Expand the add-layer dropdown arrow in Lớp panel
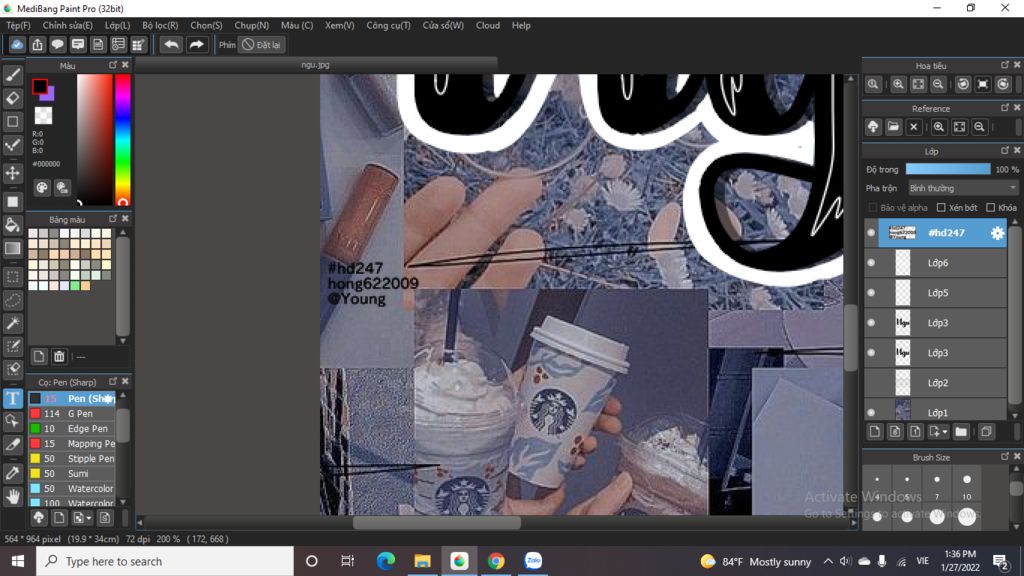Viewport: 1024px width, 576px height. pyautogui.click(x=944, y=432)
